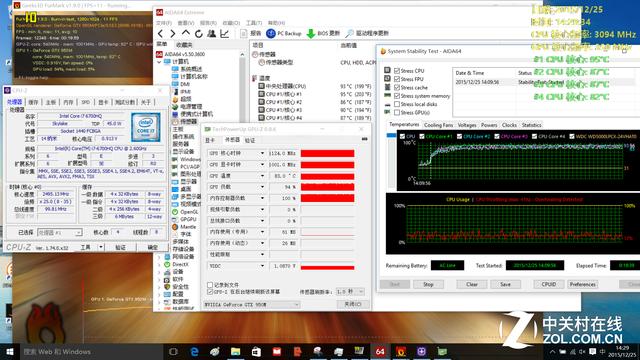Image resolution: width=640 pixels, height=360 pixels.
Task: Switch to AIDA64 taskbar icon
Action: [x=380, y=351]
